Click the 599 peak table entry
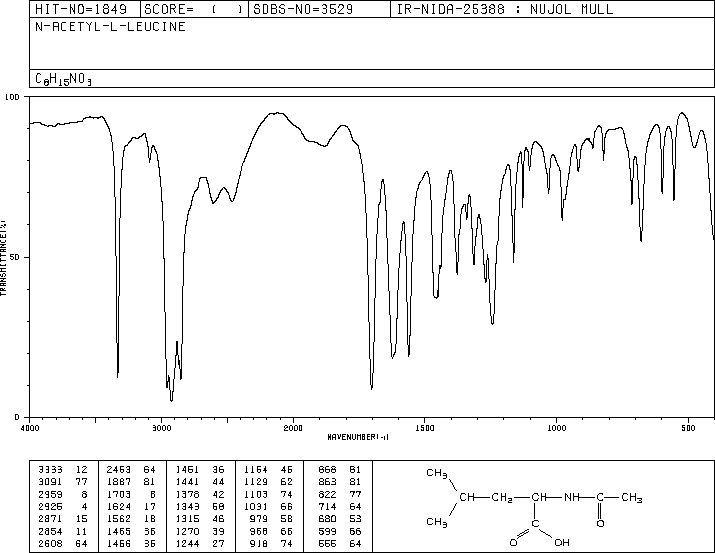This screenshot has height=553, width=715. click(x=327, y=532)
